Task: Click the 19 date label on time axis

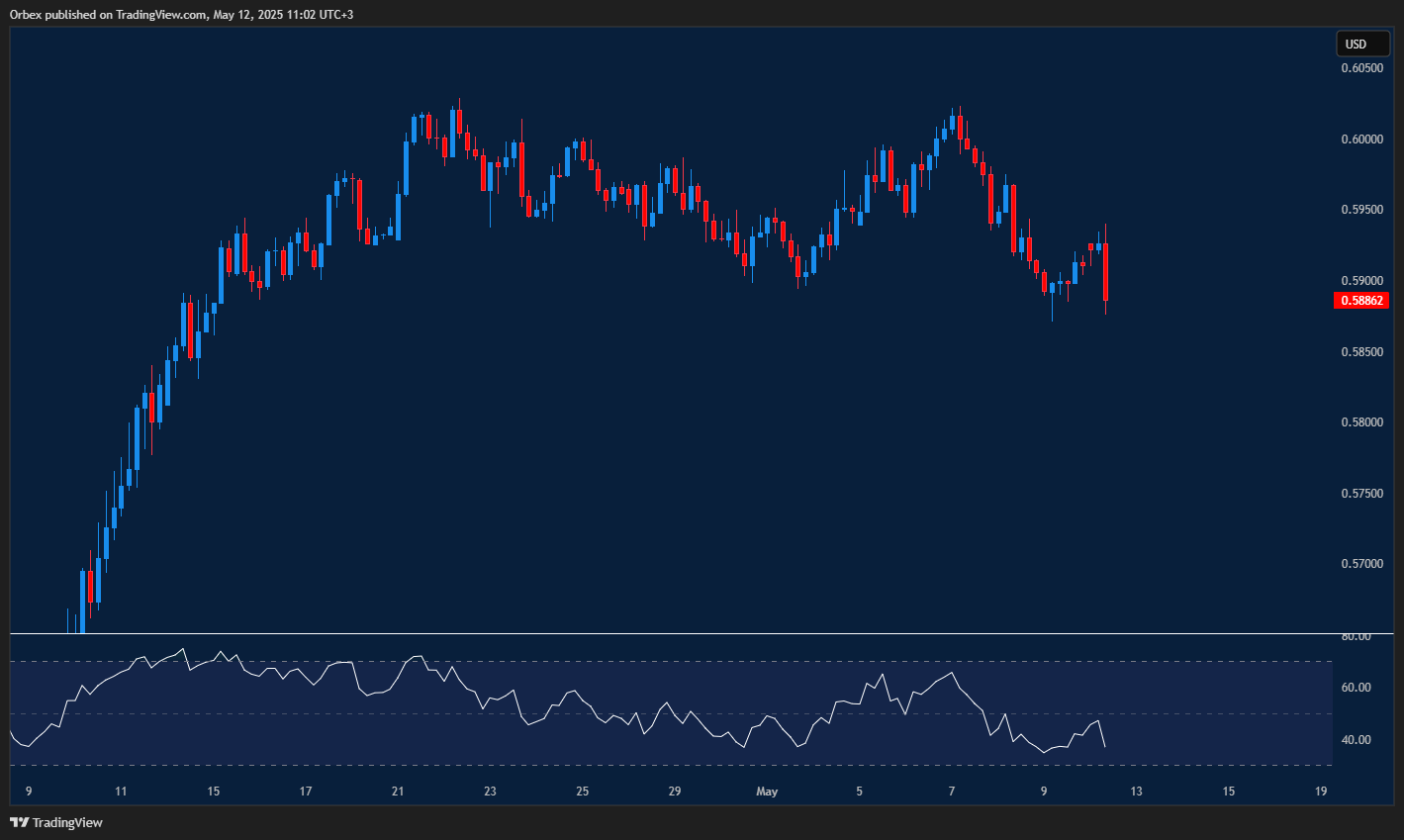Action: tap(1321, 792)
